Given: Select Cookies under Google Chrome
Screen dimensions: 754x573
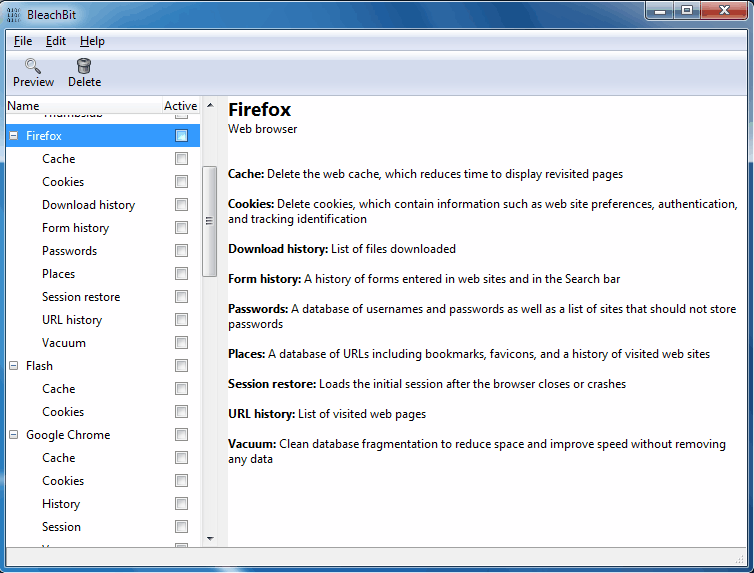Looking at the screenshot, I should (63, 481).
